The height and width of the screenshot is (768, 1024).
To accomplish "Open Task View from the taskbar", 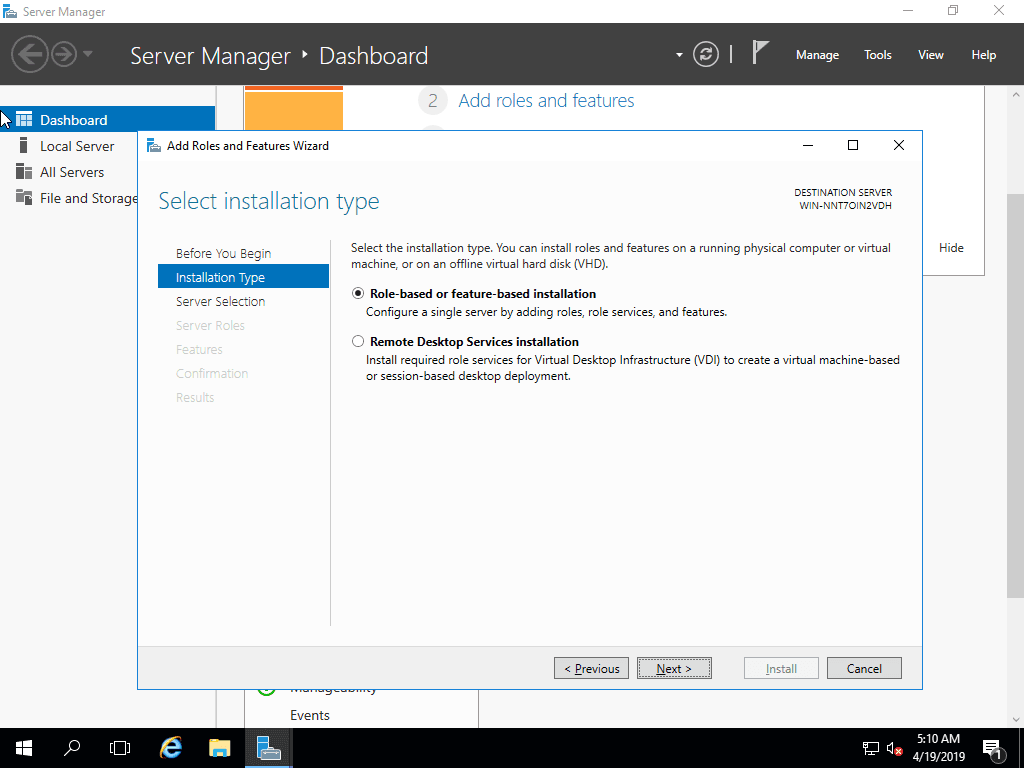I will (x=120, y=748).
